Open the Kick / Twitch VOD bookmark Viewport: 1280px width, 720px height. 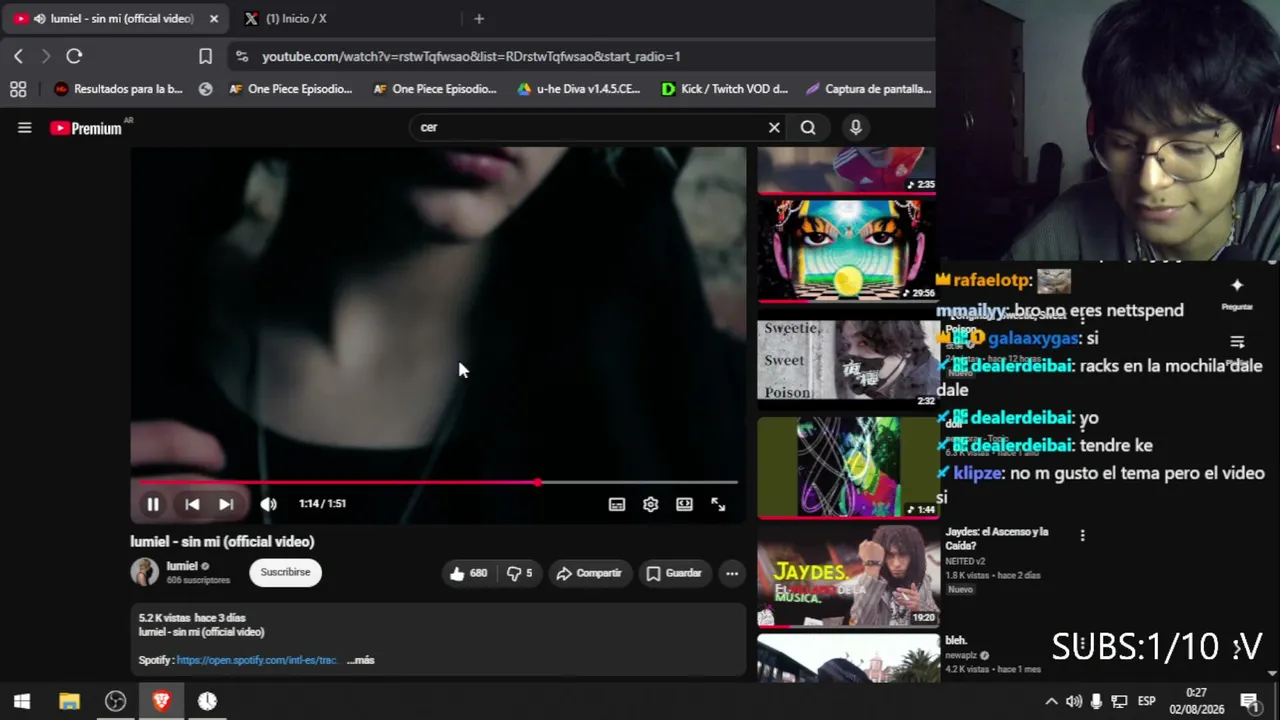[x=725, y=89]
